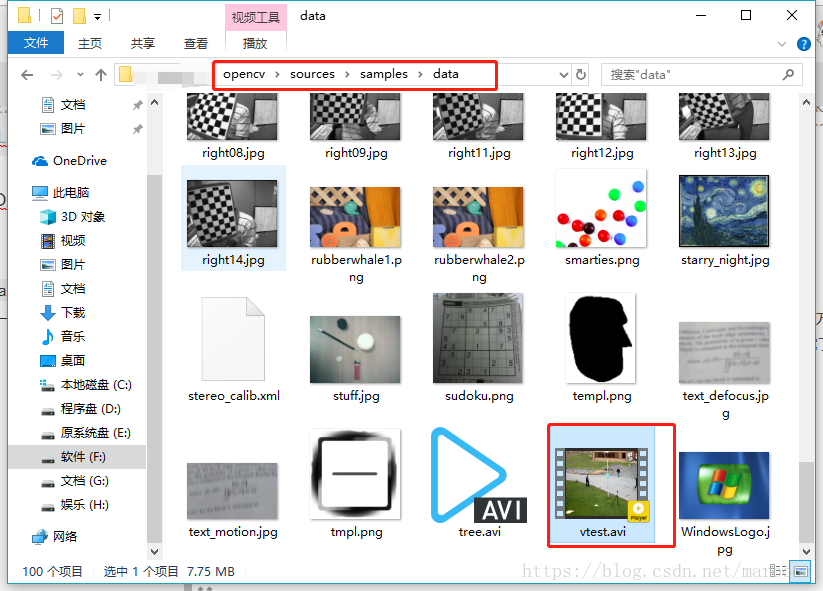Click navigation pane scrollbar up arrow
The width and height of the screenshot is (823, 591).
[x=154, y=103]
